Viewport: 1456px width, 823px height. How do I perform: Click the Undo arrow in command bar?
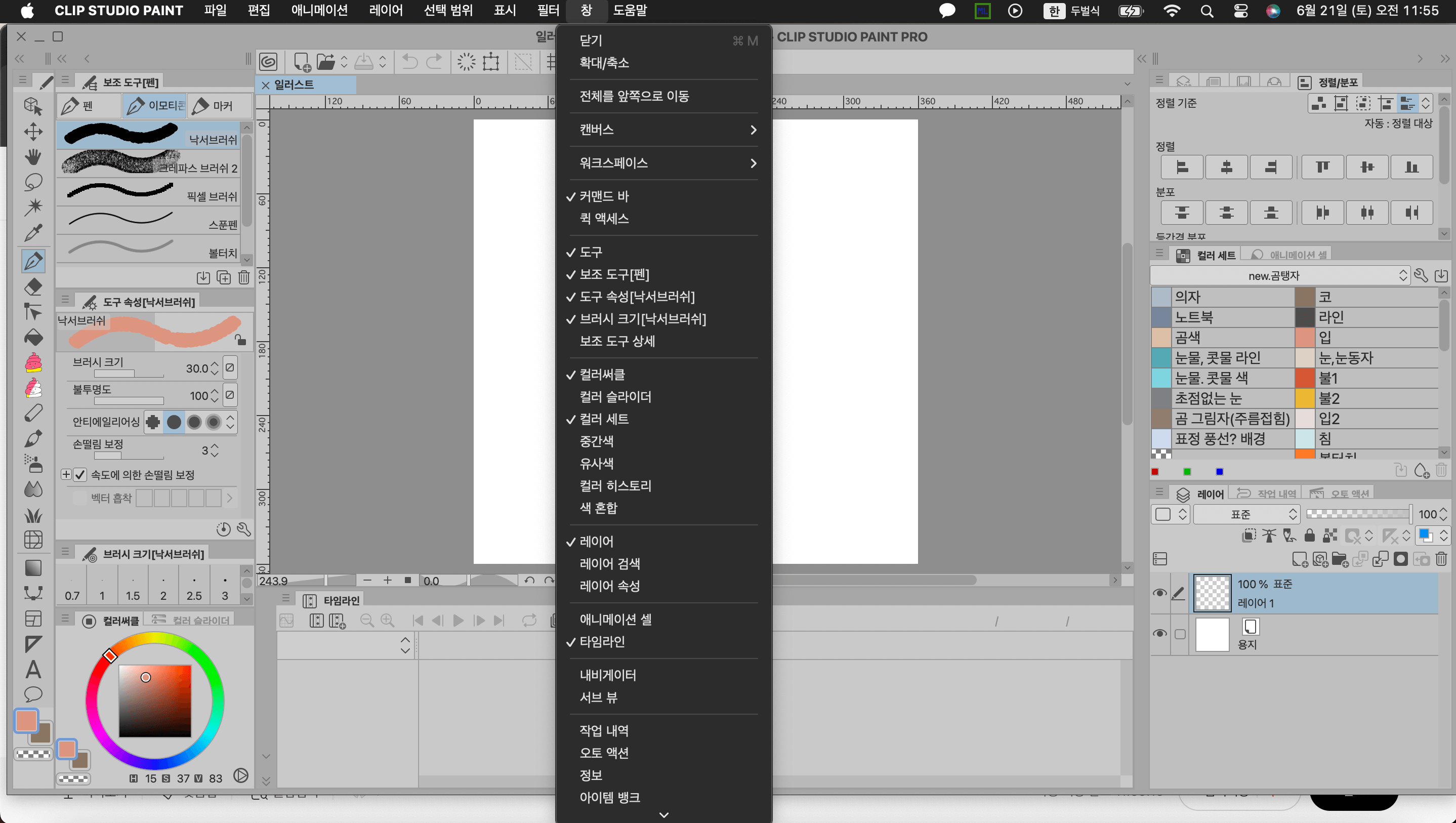pyautogui.click(x=410, y=61)
